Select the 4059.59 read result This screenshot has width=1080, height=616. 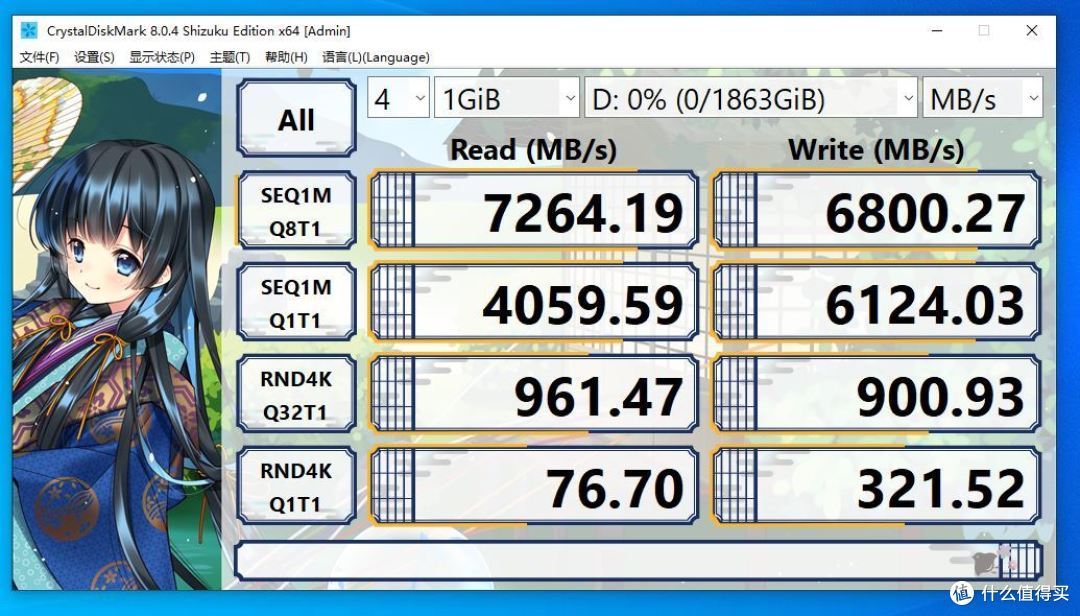534,302
